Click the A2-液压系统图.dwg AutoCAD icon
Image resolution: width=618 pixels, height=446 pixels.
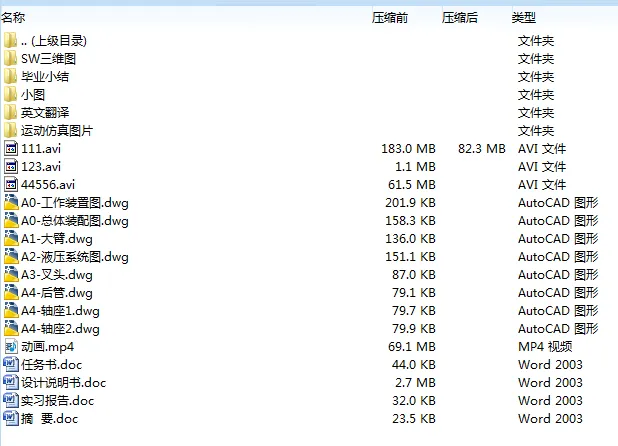(x=11, y=256)
